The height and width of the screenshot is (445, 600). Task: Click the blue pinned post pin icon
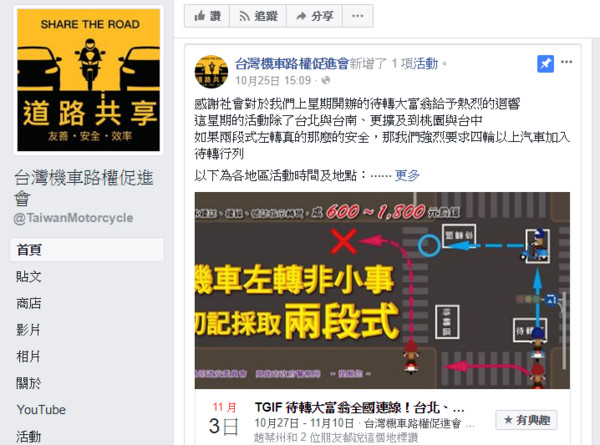545,64
